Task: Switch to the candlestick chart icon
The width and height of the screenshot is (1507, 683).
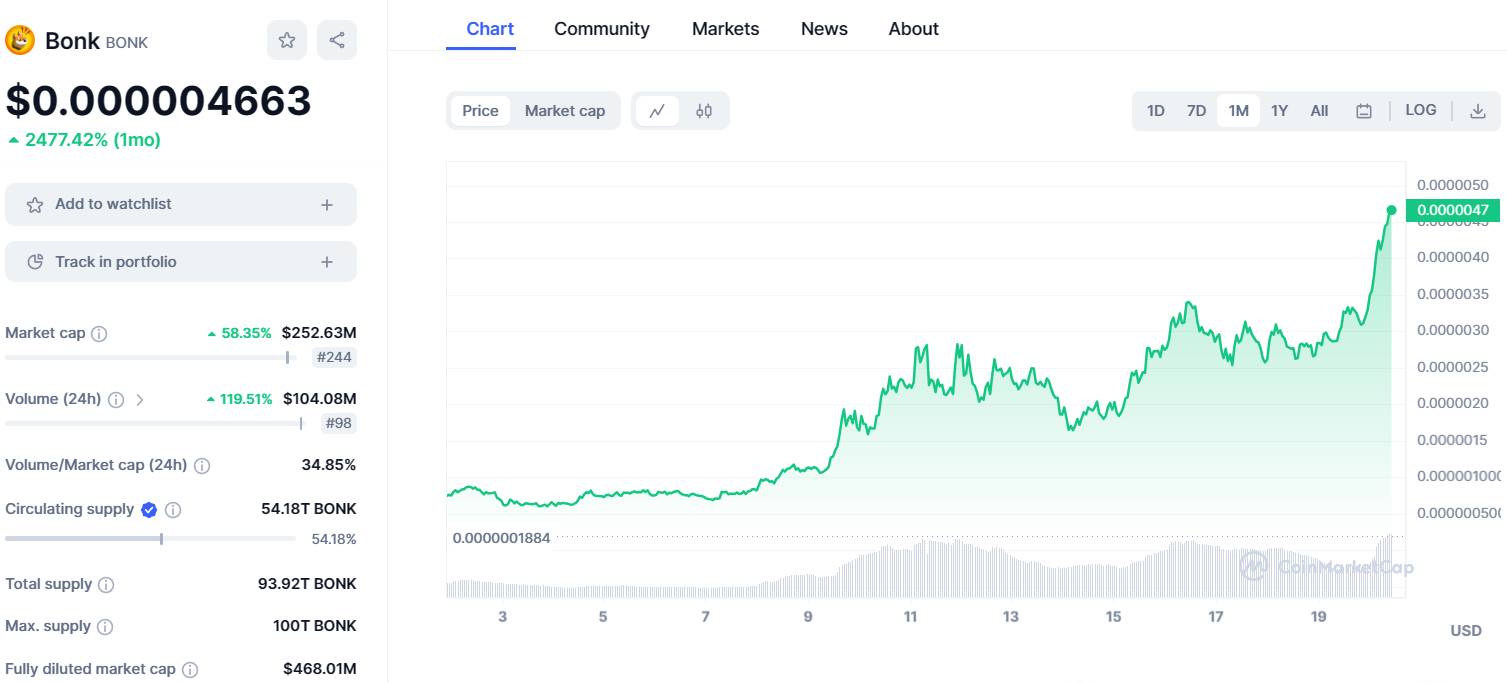Action: [704, 111]
